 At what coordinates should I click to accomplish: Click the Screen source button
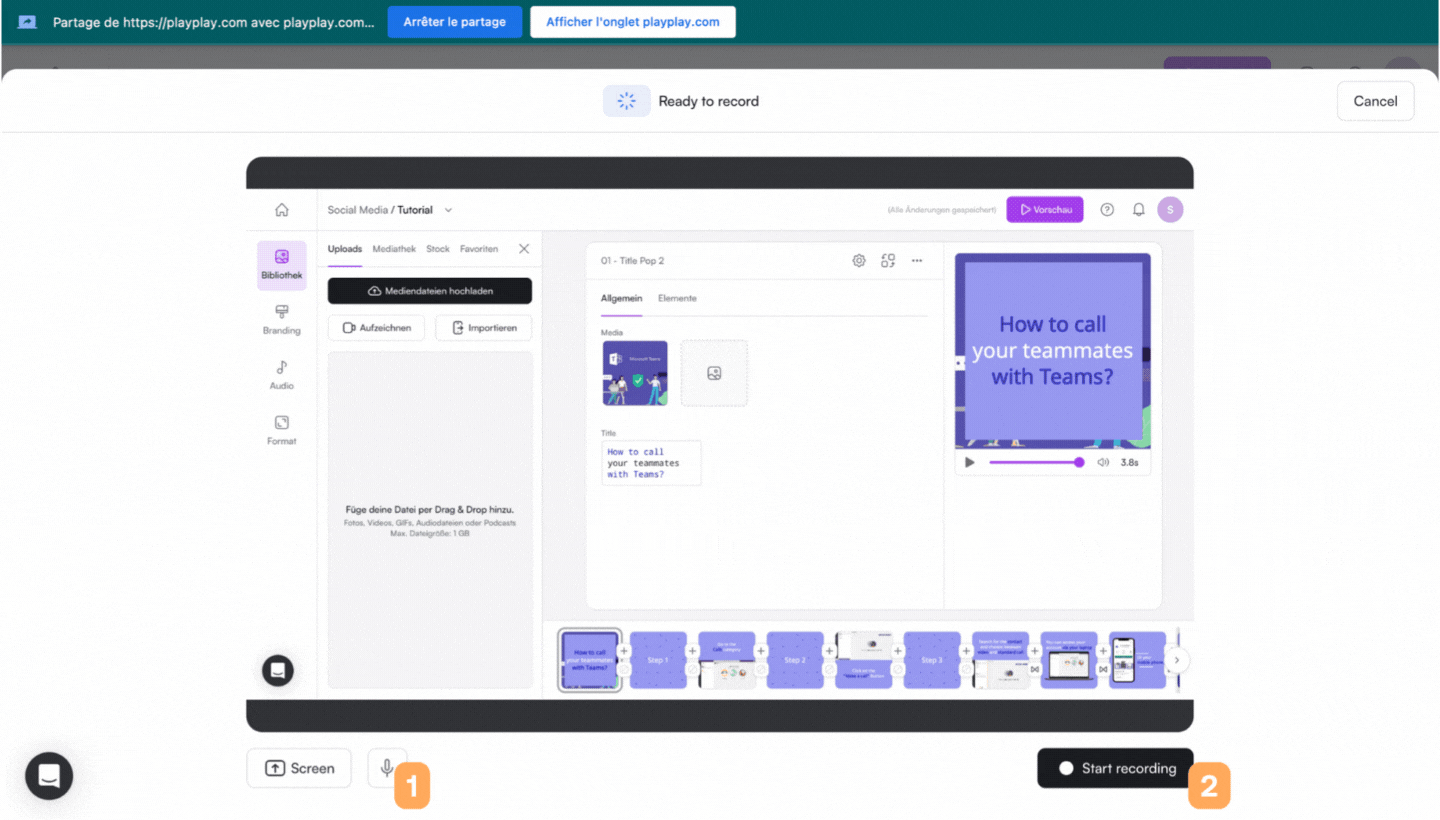pos(299,768)
